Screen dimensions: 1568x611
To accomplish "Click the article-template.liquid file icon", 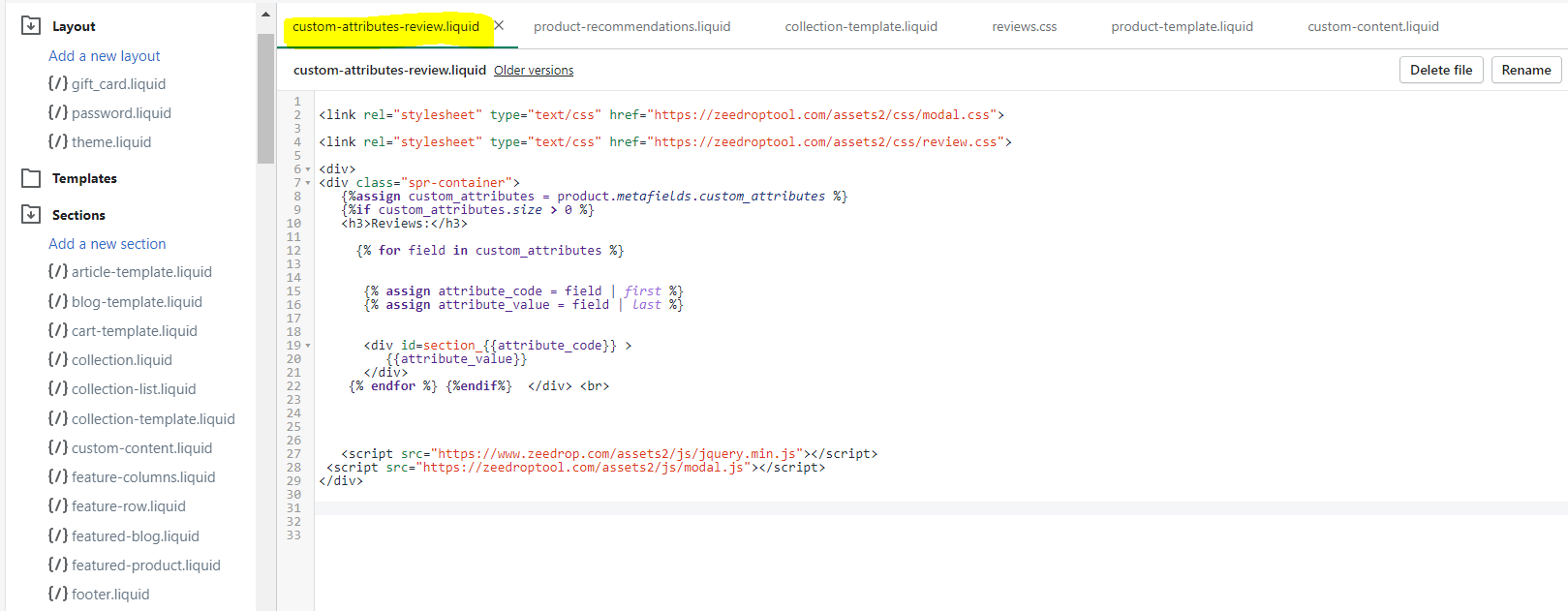I will click(x=58, y=272).
